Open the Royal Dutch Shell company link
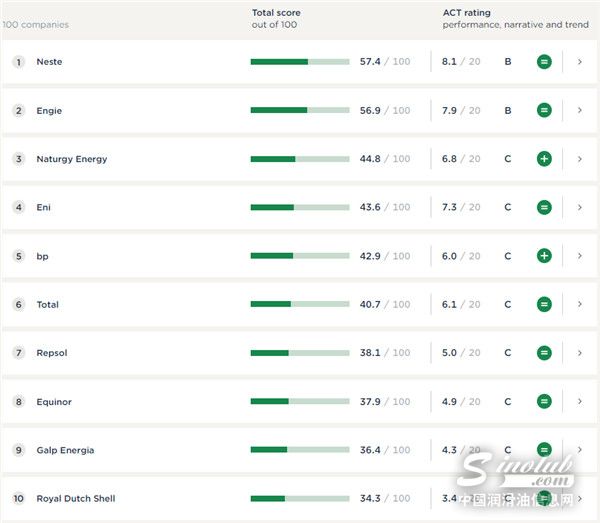The height and width of the screenshot is (523, 600). point(76,499)
